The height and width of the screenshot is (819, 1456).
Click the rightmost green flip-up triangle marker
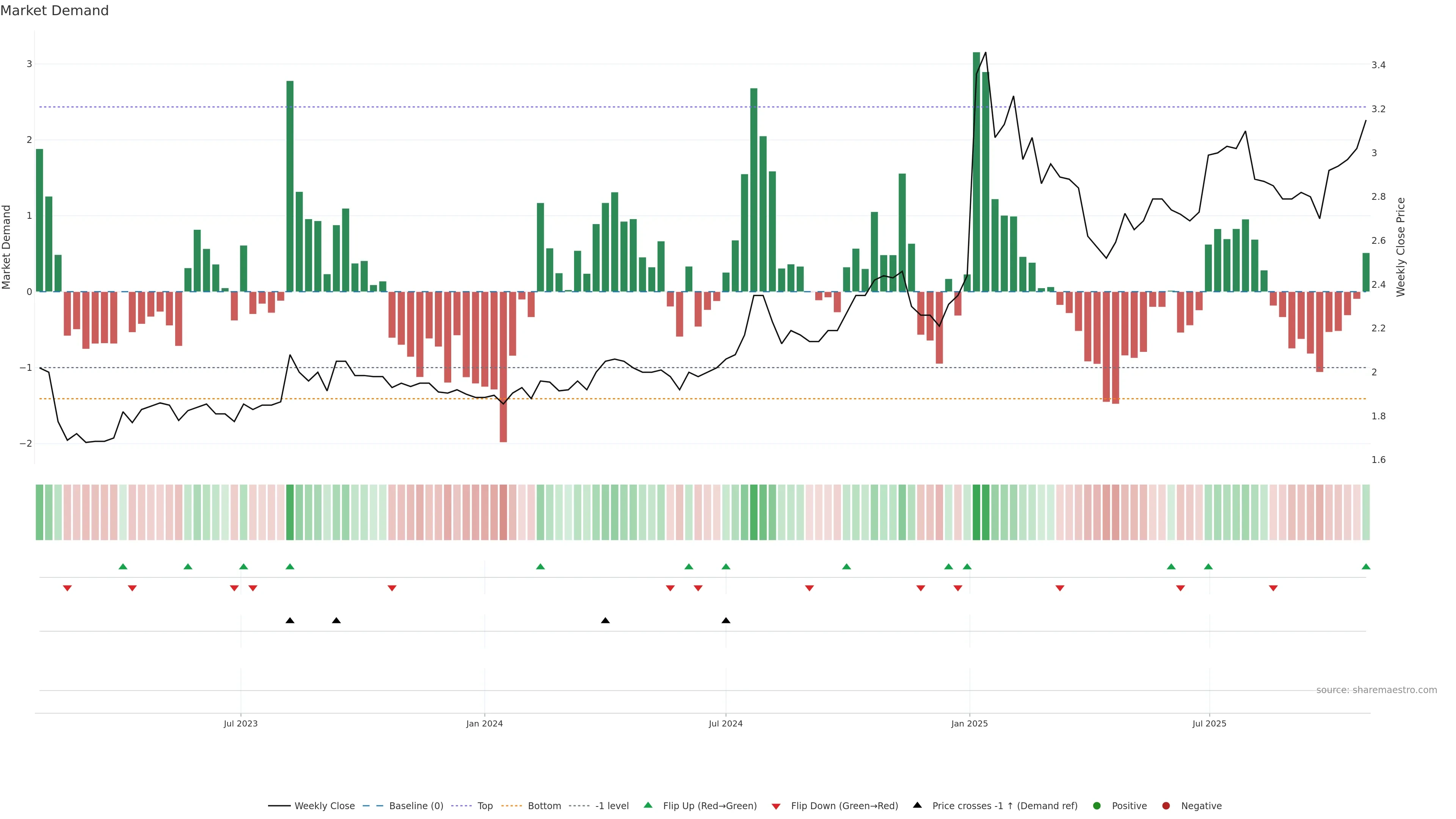click(x=1366, y=567)
